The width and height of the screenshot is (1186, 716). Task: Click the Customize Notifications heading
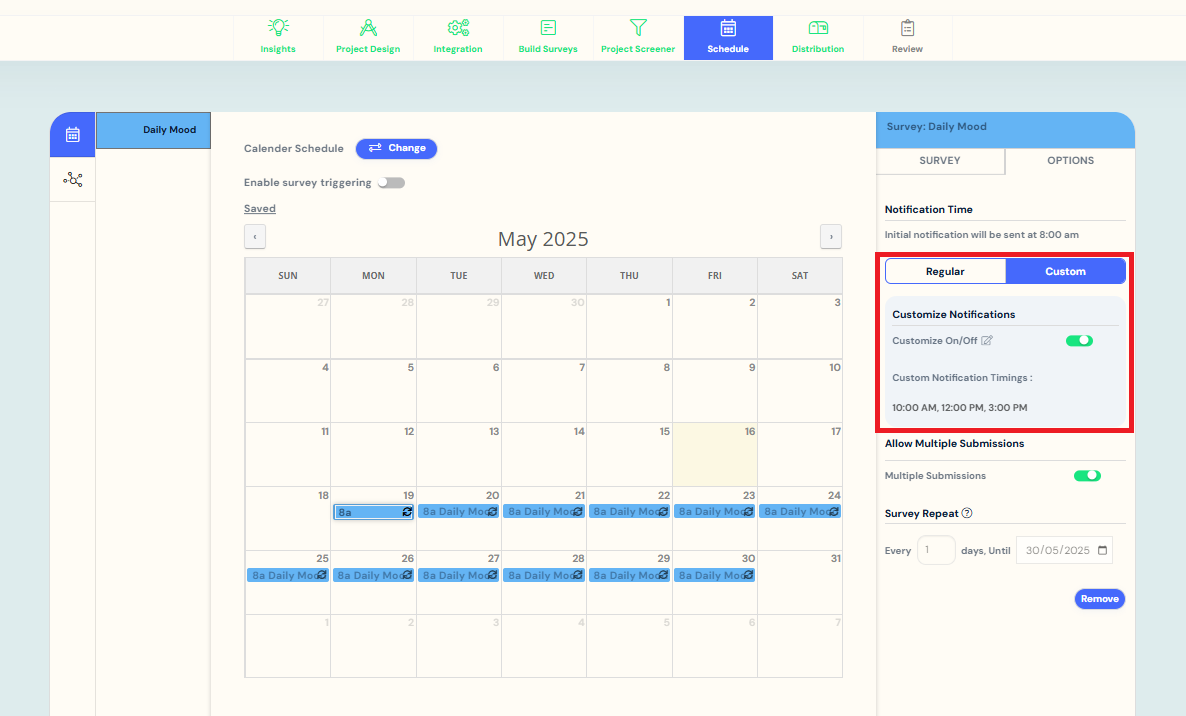pos(954,315)
